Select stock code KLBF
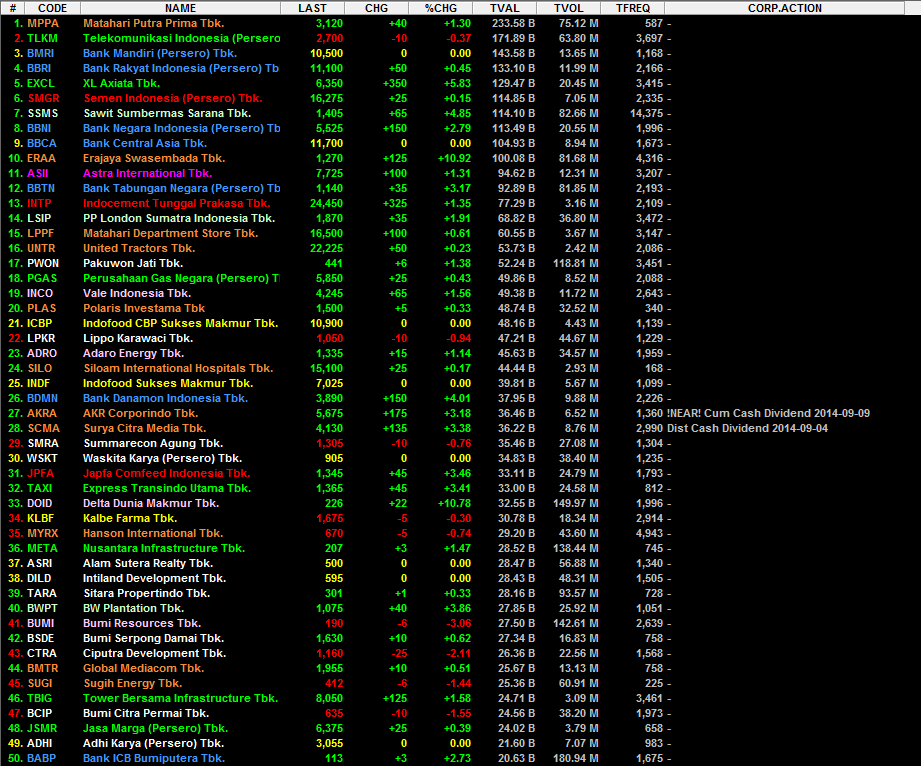This screenshot has height=766, width=921. pyautogui.click(x=41, y=518)
